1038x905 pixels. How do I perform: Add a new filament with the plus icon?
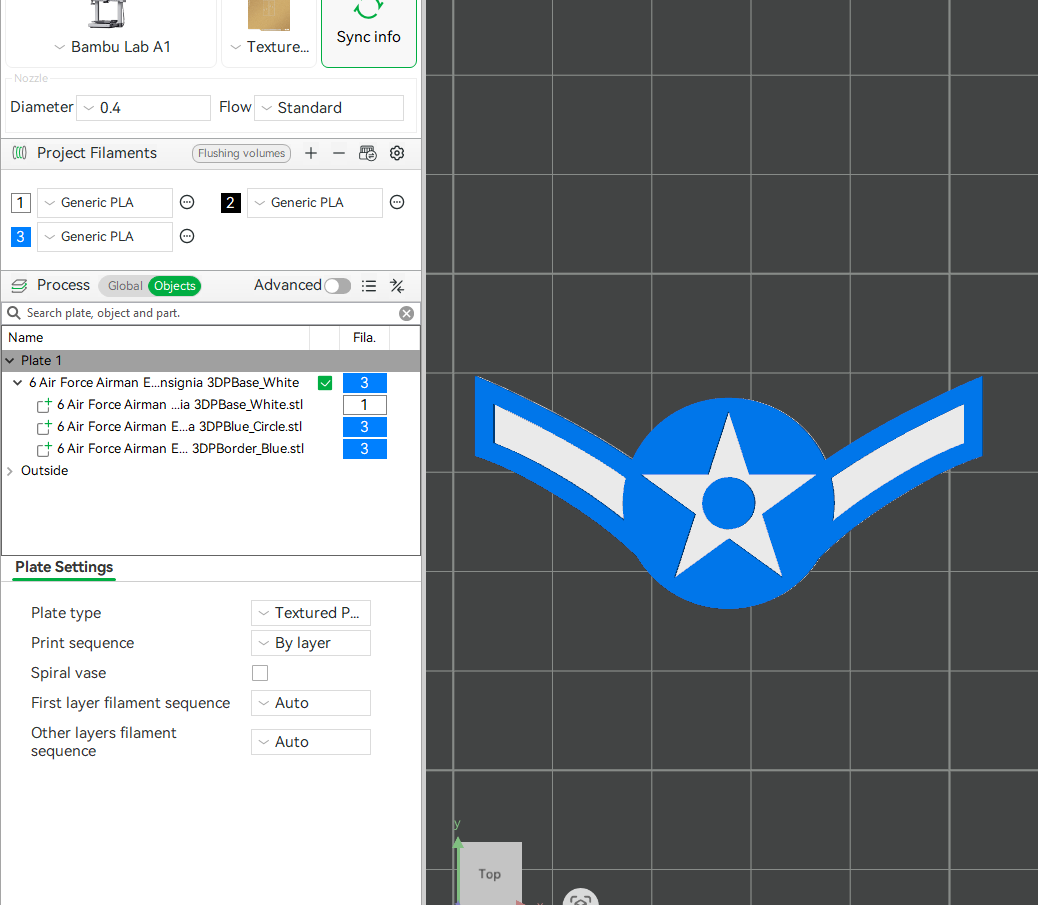point(310,153)
